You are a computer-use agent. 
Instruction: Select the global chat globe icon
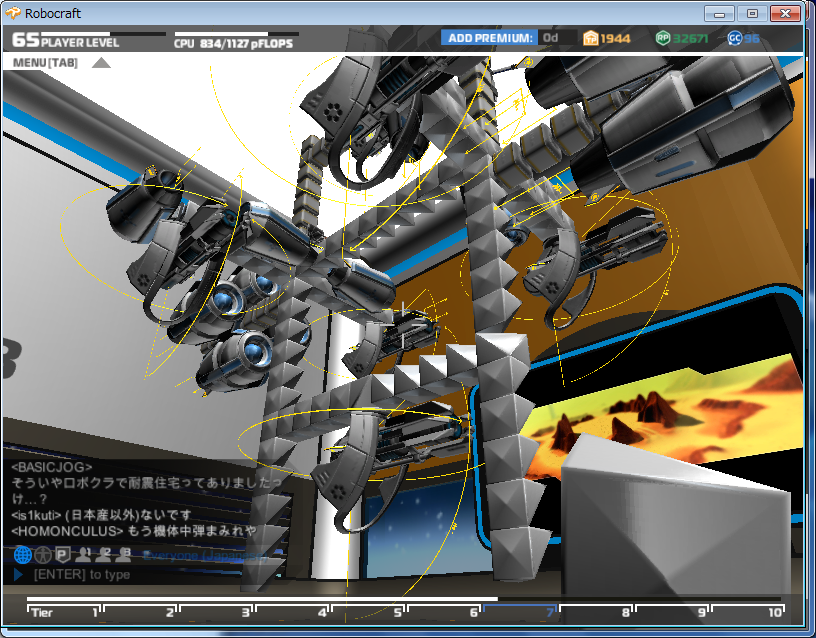point(22,555)
